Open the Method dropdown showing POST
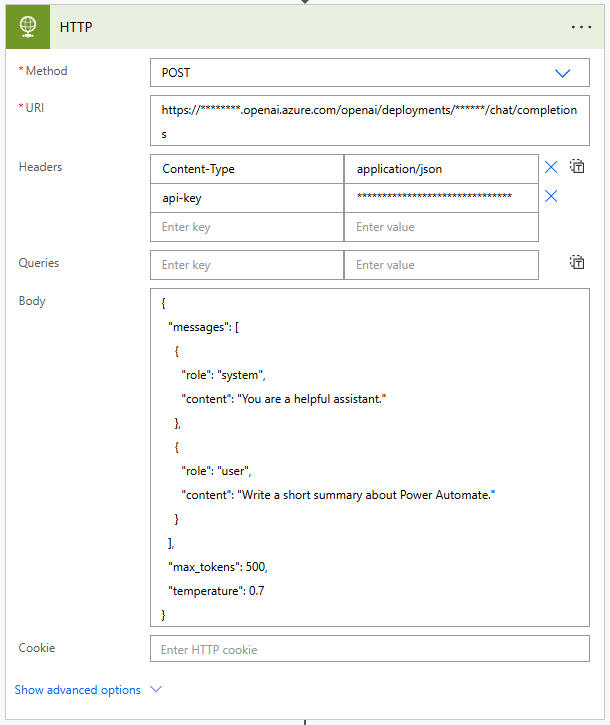The height and width of the screenshot is (725, 610). point(369,73)
